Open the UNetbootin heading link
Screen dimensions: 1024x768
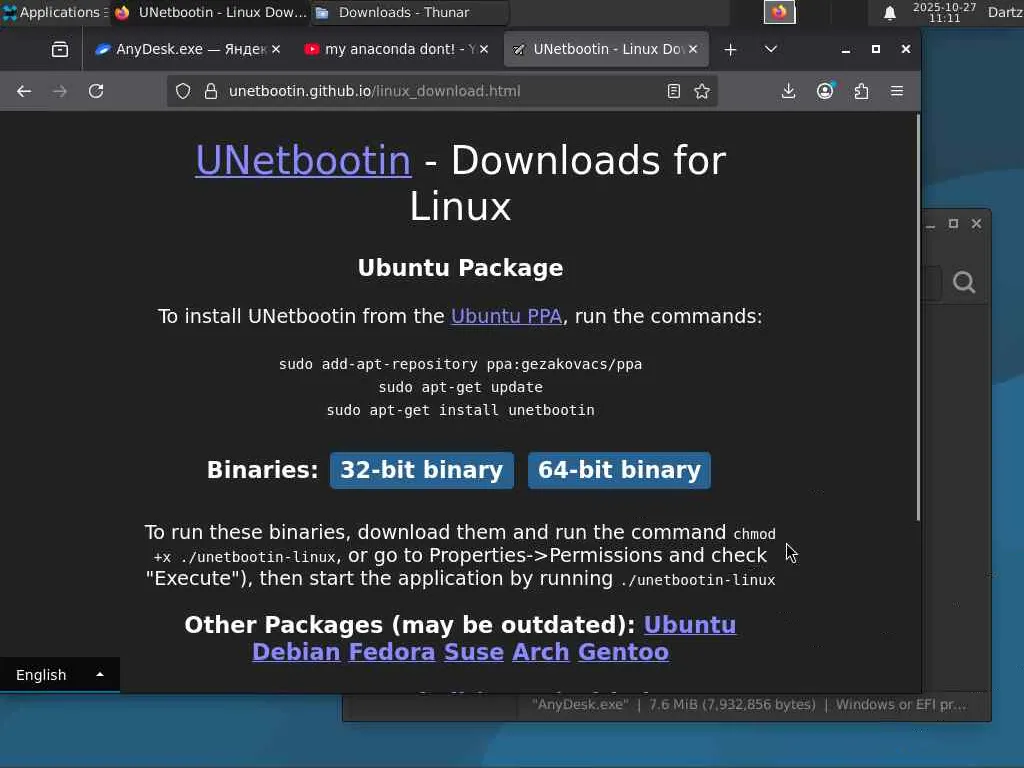304,161
